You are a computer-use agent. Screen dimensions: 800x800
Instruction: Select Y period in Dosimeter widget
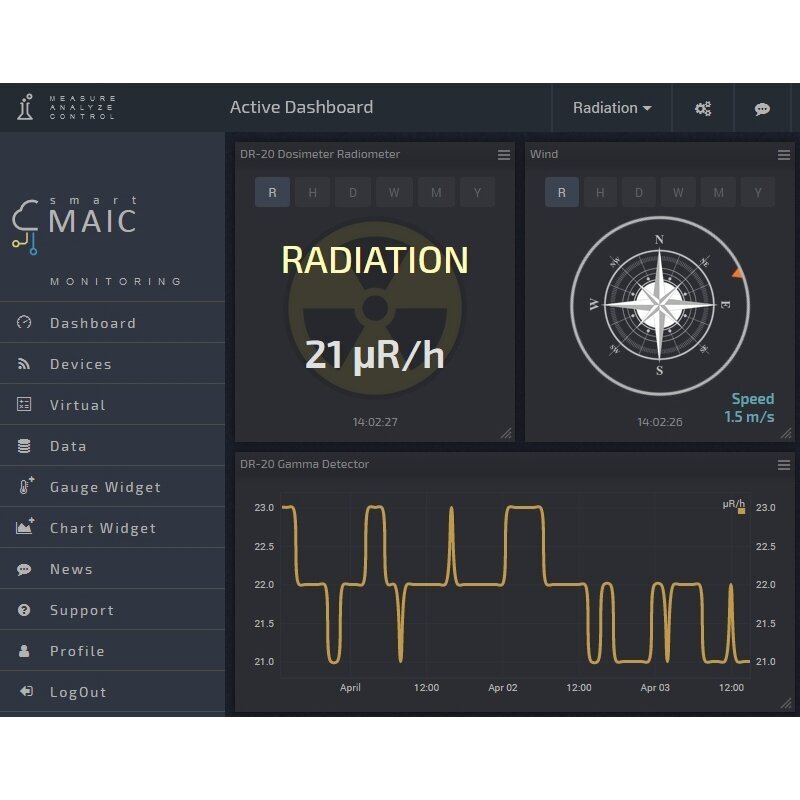pos(477,192)
